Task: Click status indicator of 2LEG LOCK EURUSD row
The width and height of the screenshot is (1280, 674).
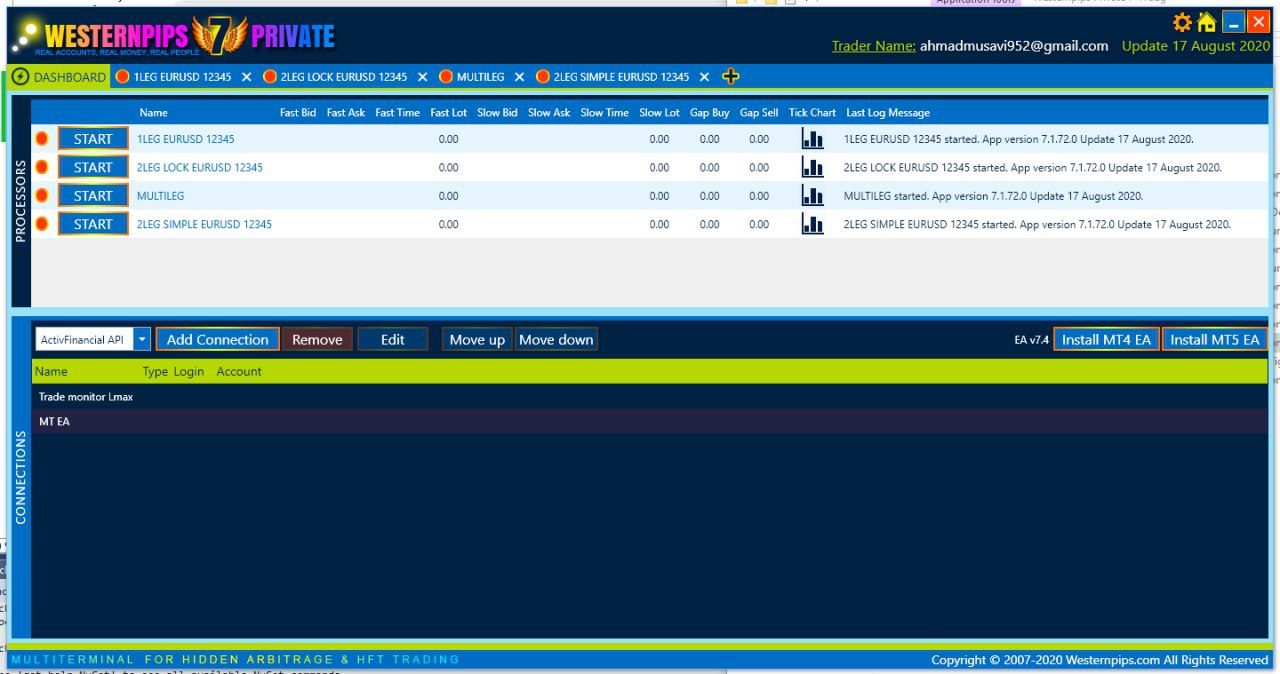Action: click(x=42, y=167)
